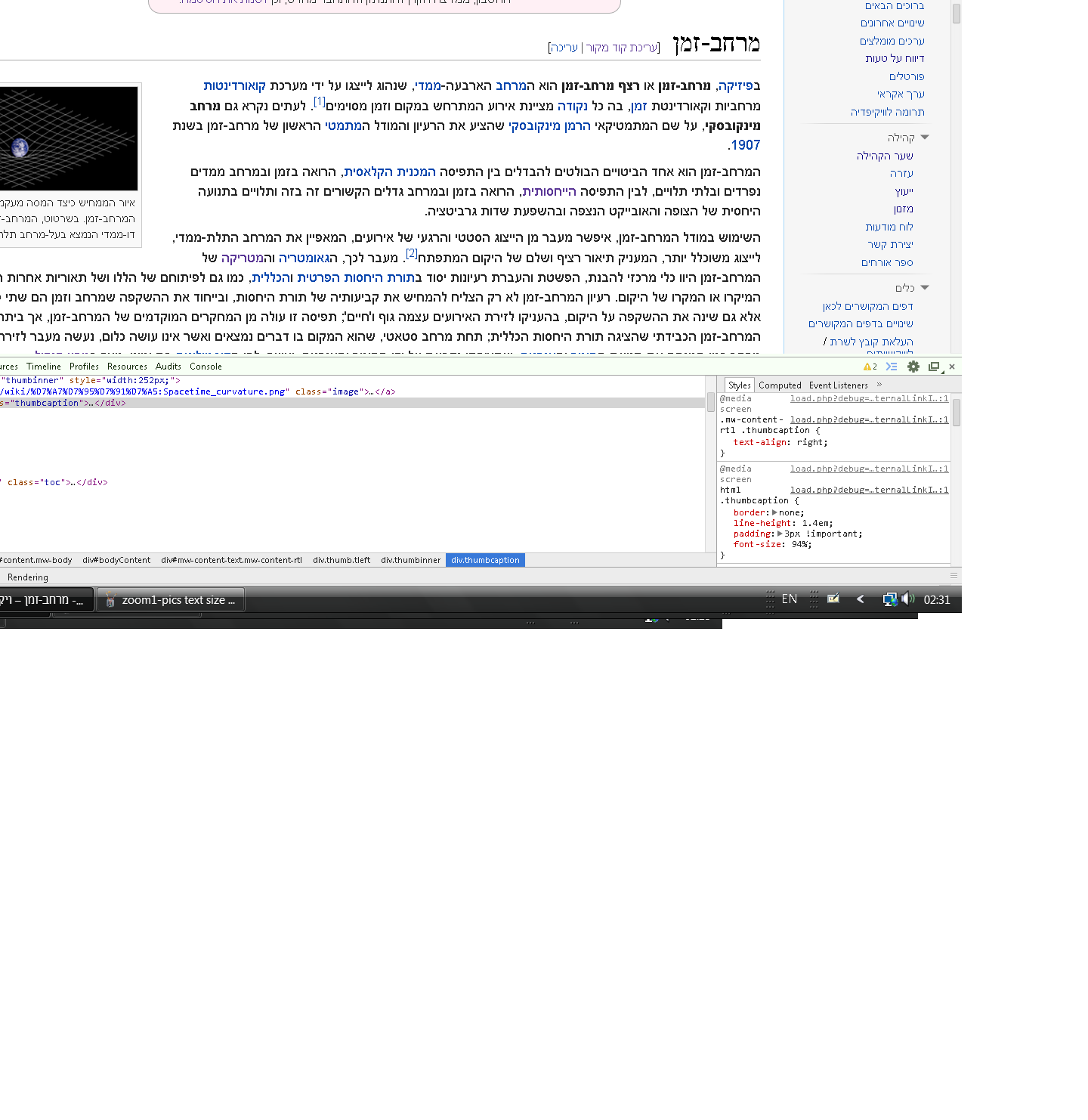Image resolution: width=1088 pixels, height=1120 pixels.
Task: Select div#mw-content-text breadcrumb
Action: coord(231,560)
